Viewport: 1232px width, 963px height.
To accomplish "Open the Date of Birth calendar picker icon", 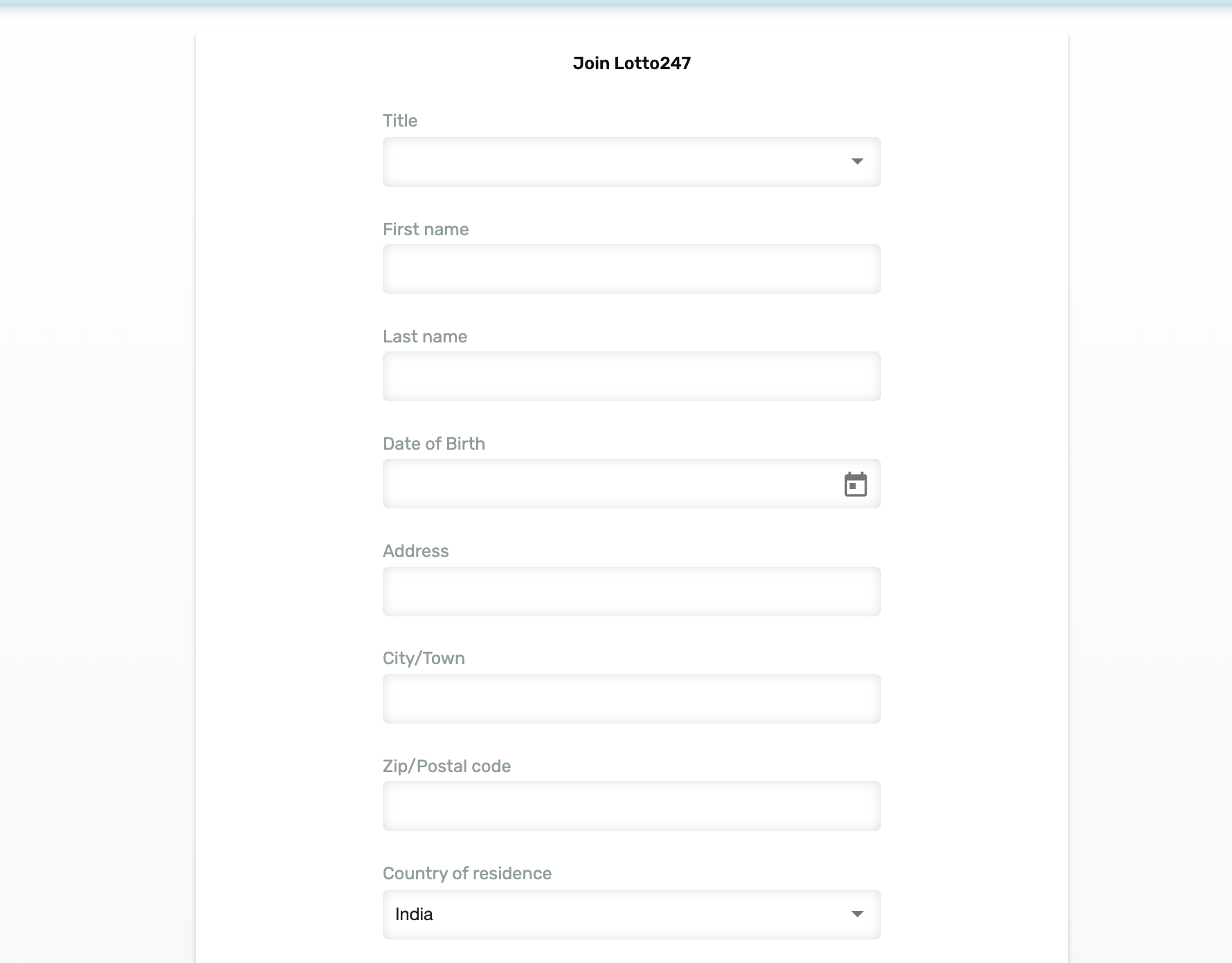I will (855, 484).
